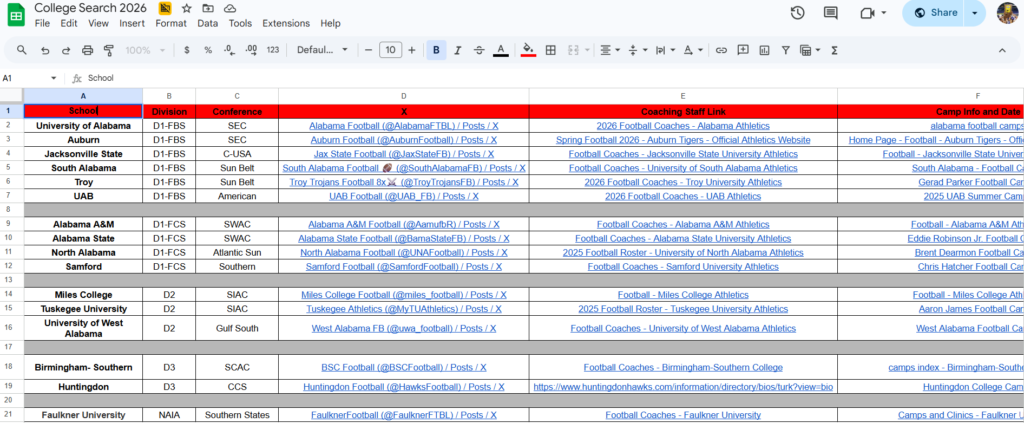Open the huntingdonhawks.com URL link

(683, 387)
